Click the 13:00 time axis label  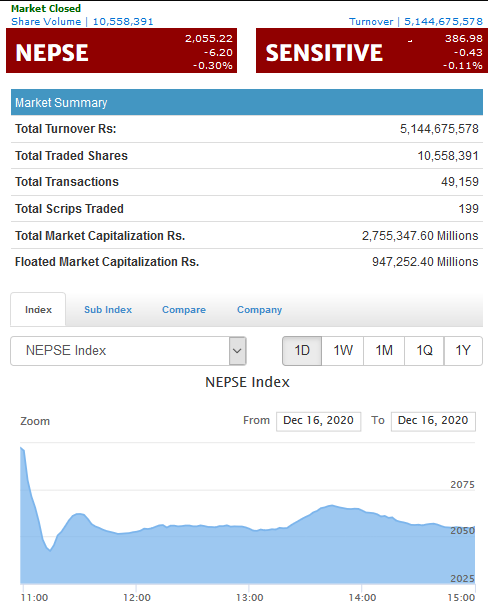click(250, 598)
